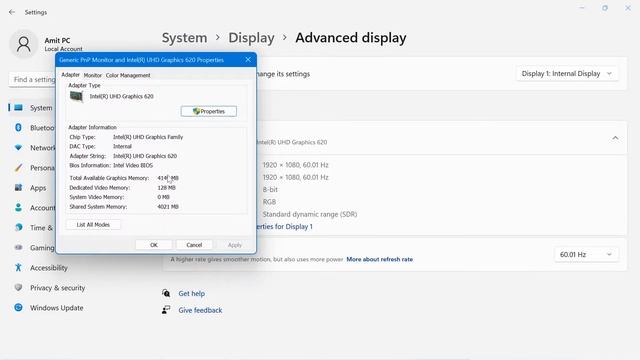Minimize the Settings window
This screenshot has width=640, height=360.
pyautogui.click(x=582, y=8)
